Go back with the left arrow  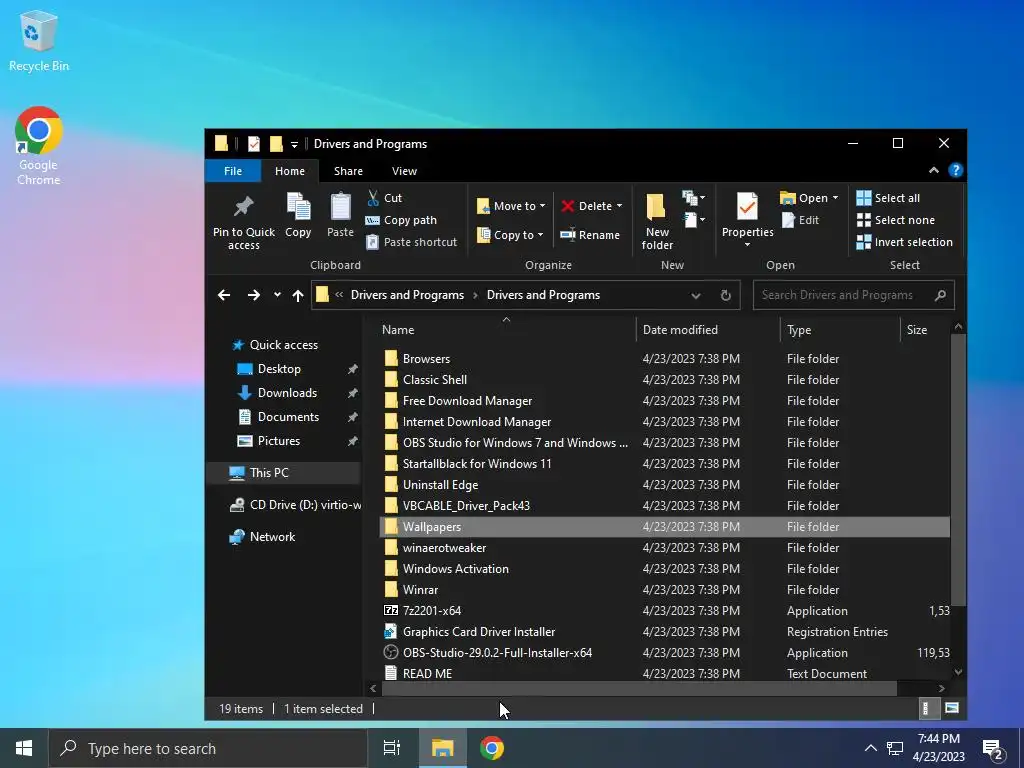[x=224, y=295]
